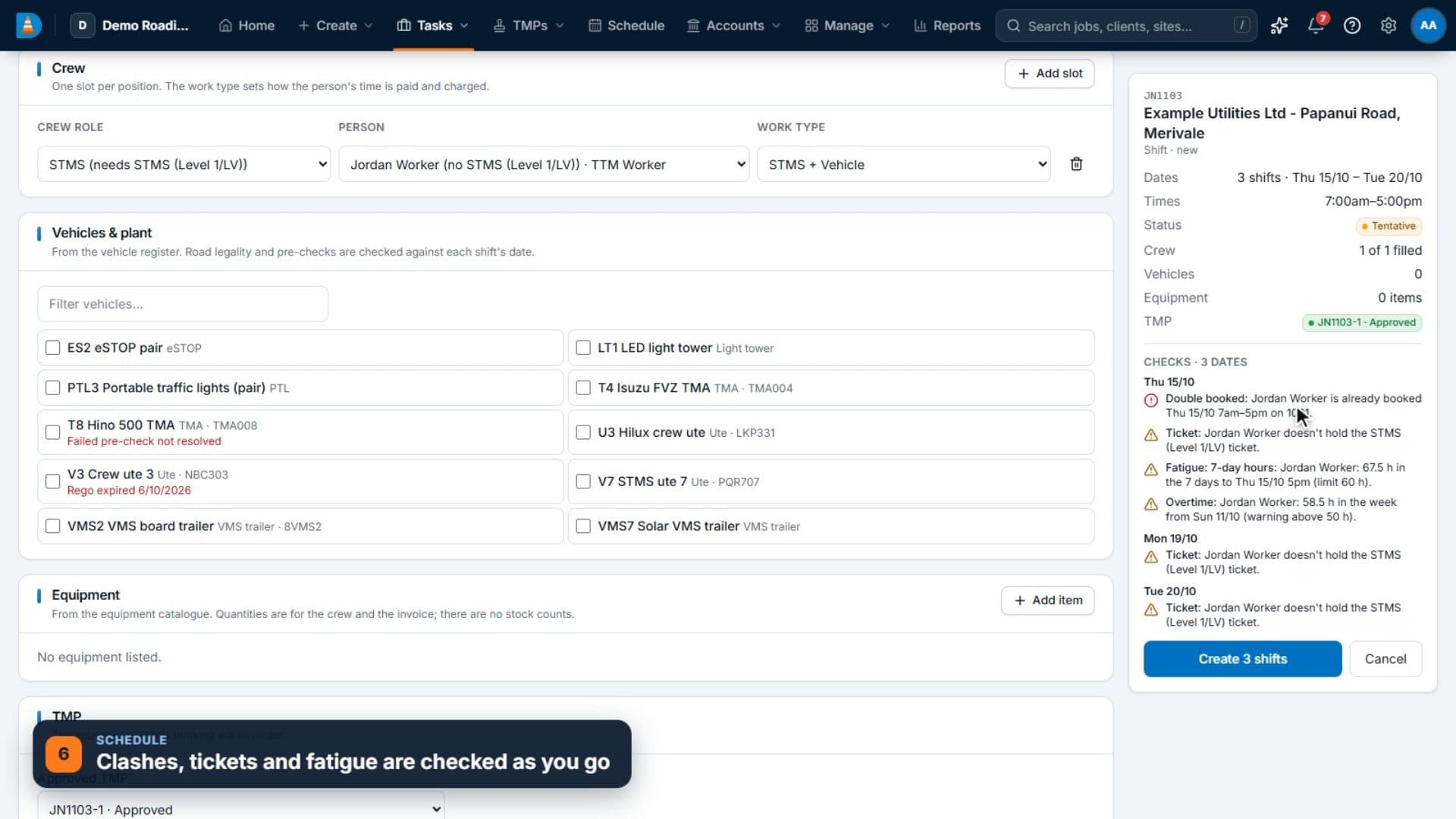Open the Tasks menu
Viewport: 1456px width, 819px height.
click(433, 25)
